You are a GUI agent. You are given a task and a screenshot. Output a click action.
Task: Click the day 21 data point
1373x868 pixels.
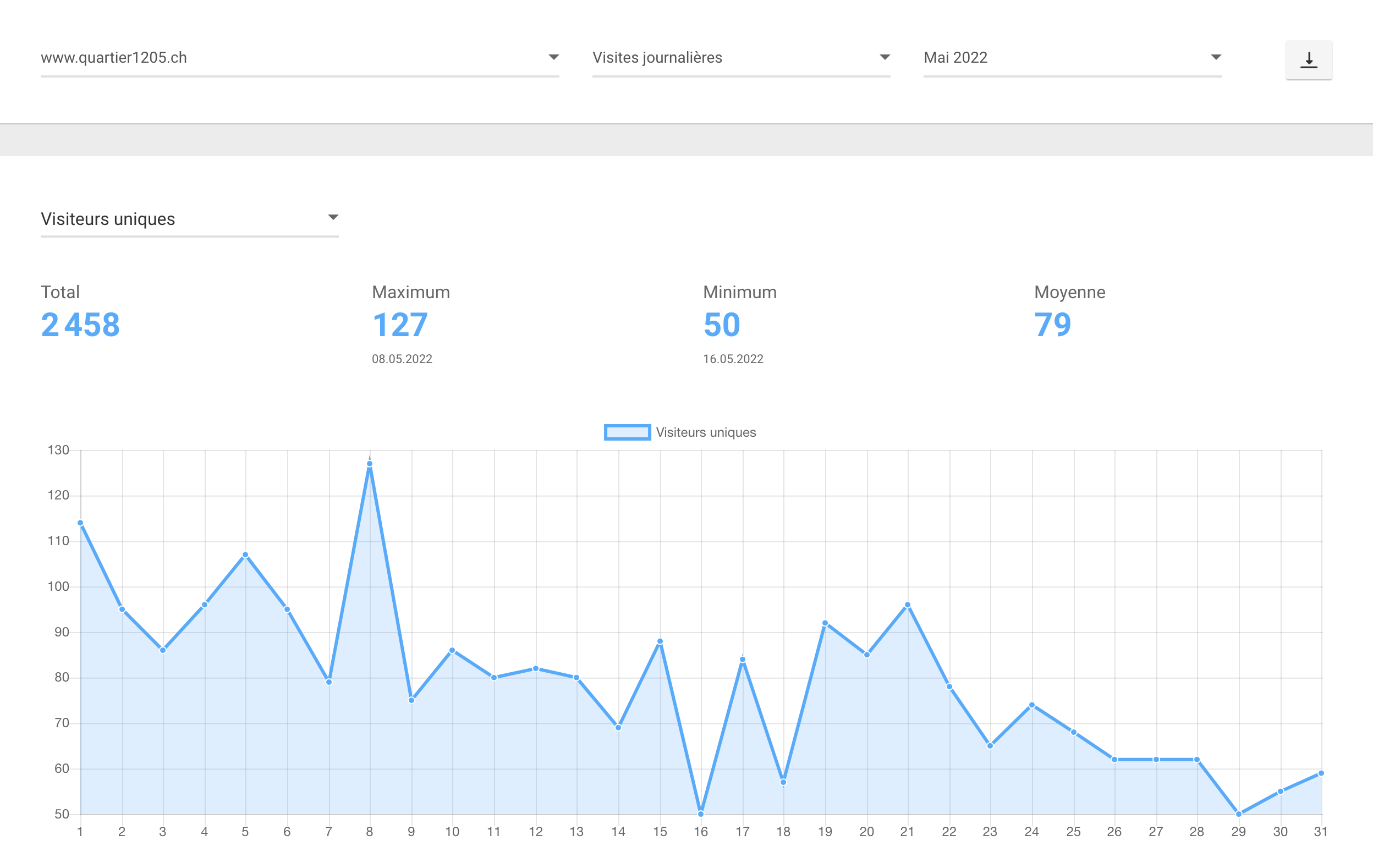[907, 605]
